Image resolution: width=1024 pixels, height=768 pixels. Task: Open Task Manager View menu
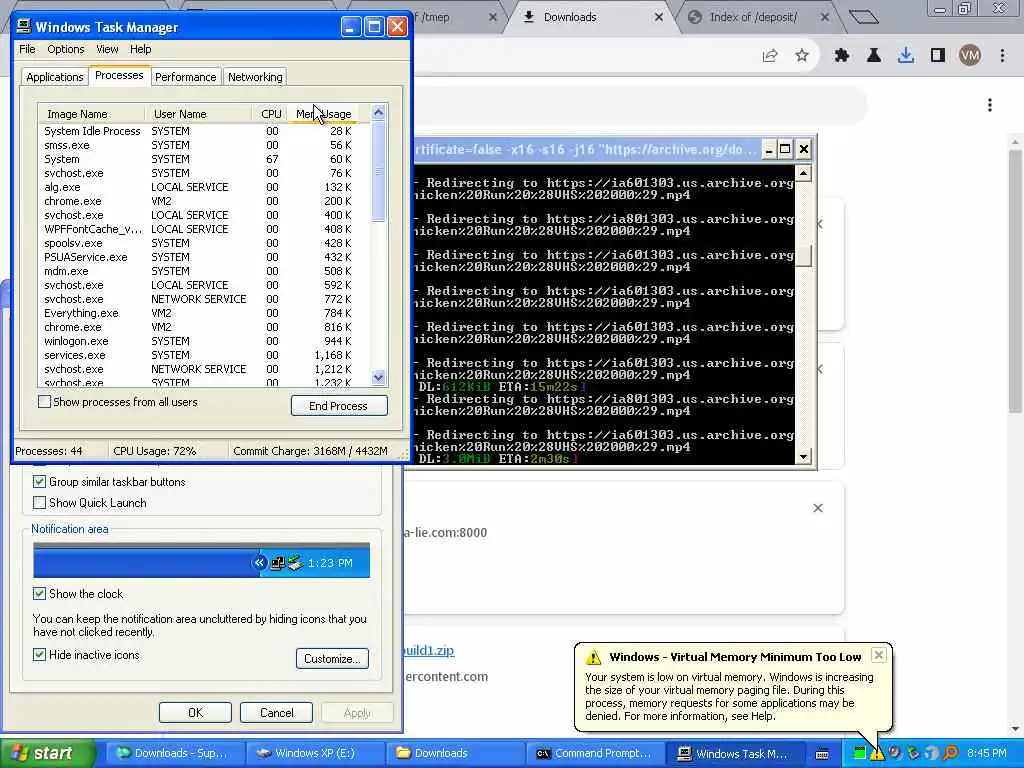(x=107, y=49)
